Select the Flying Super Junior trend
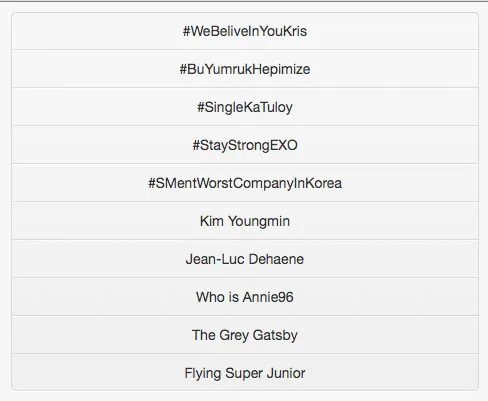 245,373
